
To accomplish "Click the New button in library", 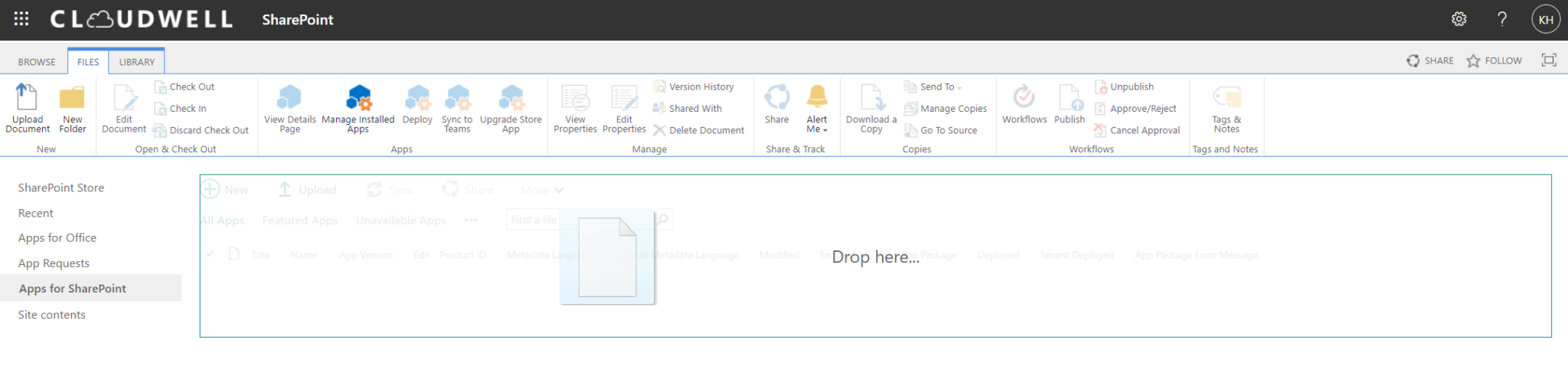I will 225,189.
